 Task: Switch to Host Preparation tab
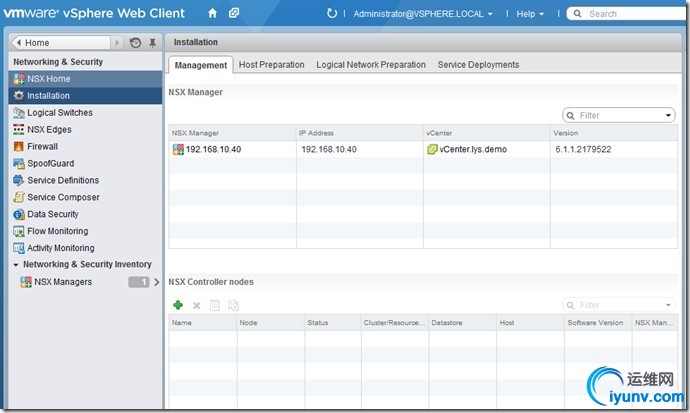271,65
